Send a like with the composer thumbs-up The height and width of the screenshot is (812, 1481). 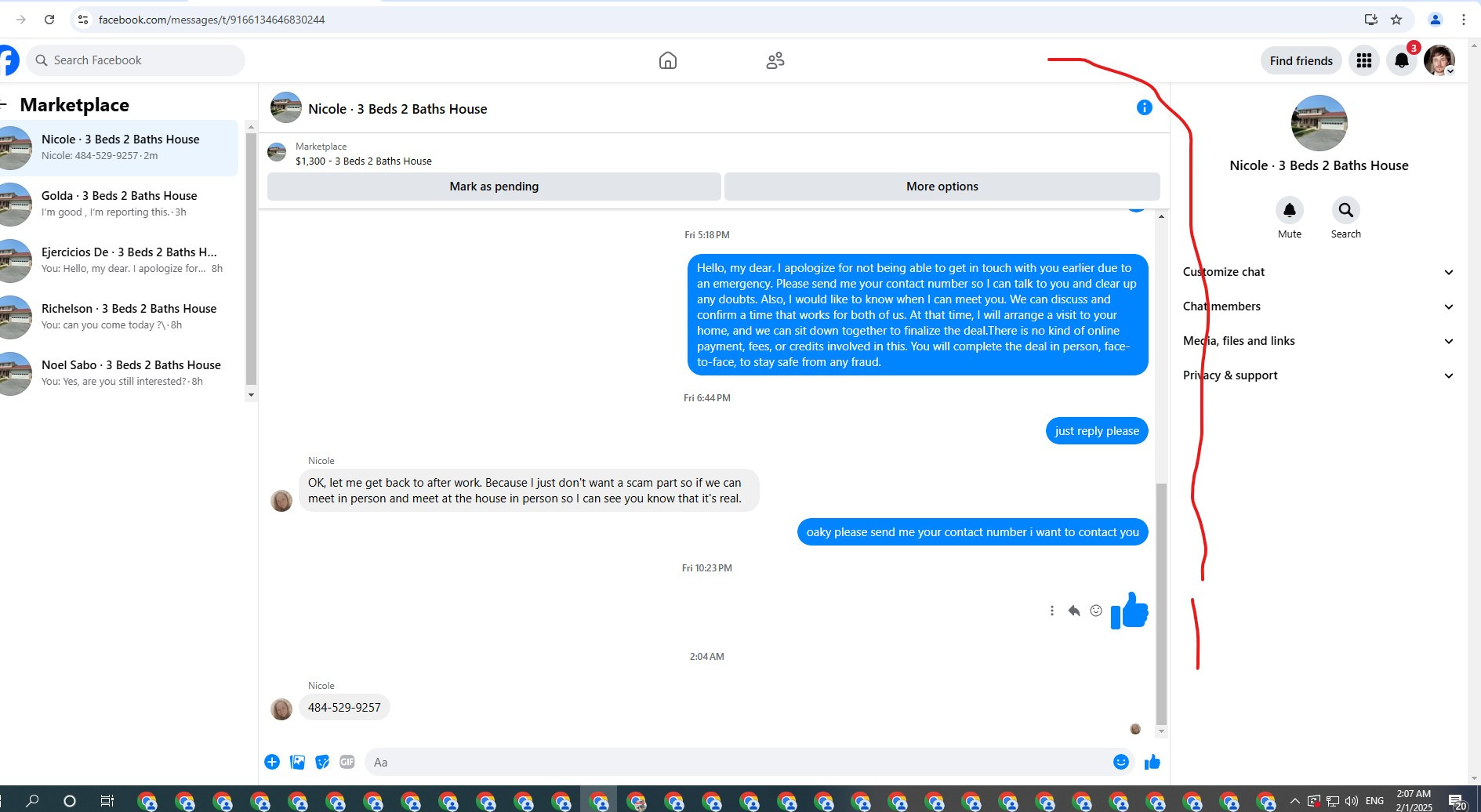pos(1152,762)
